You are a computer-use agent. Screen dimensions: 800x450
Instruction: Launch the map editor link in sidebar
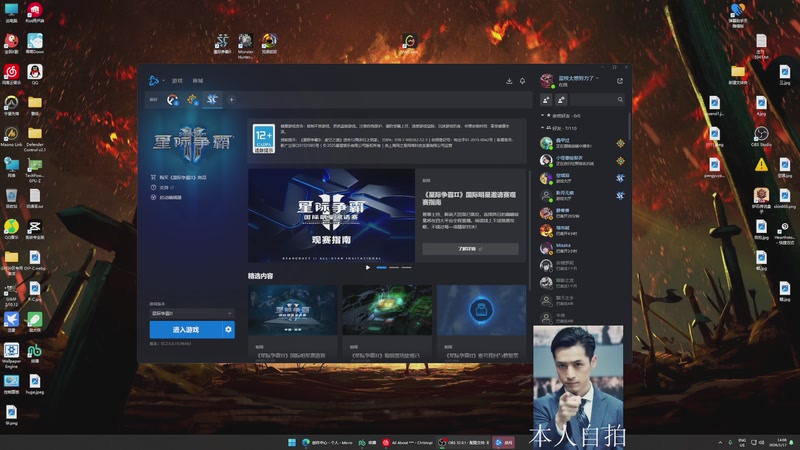click(166, 197)
